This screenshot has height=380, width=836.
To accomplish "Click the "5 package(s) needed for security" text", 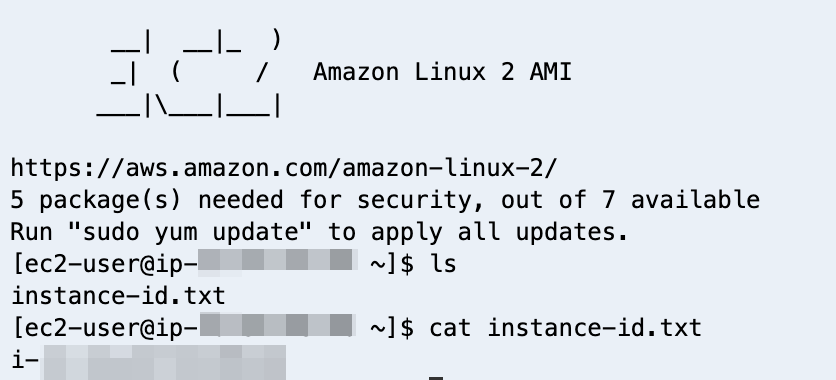I will pyautogui.click(x=242, y=200).
